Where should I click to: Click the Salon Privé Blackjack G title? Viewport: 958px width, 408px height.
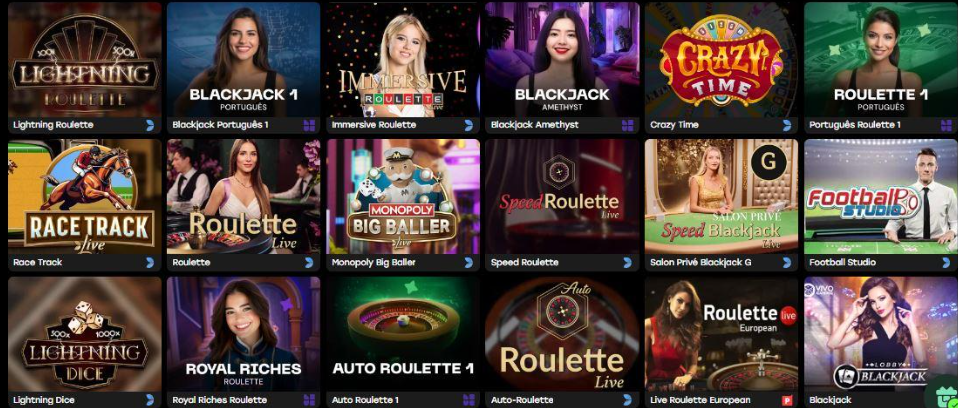(x=698, y=263)
